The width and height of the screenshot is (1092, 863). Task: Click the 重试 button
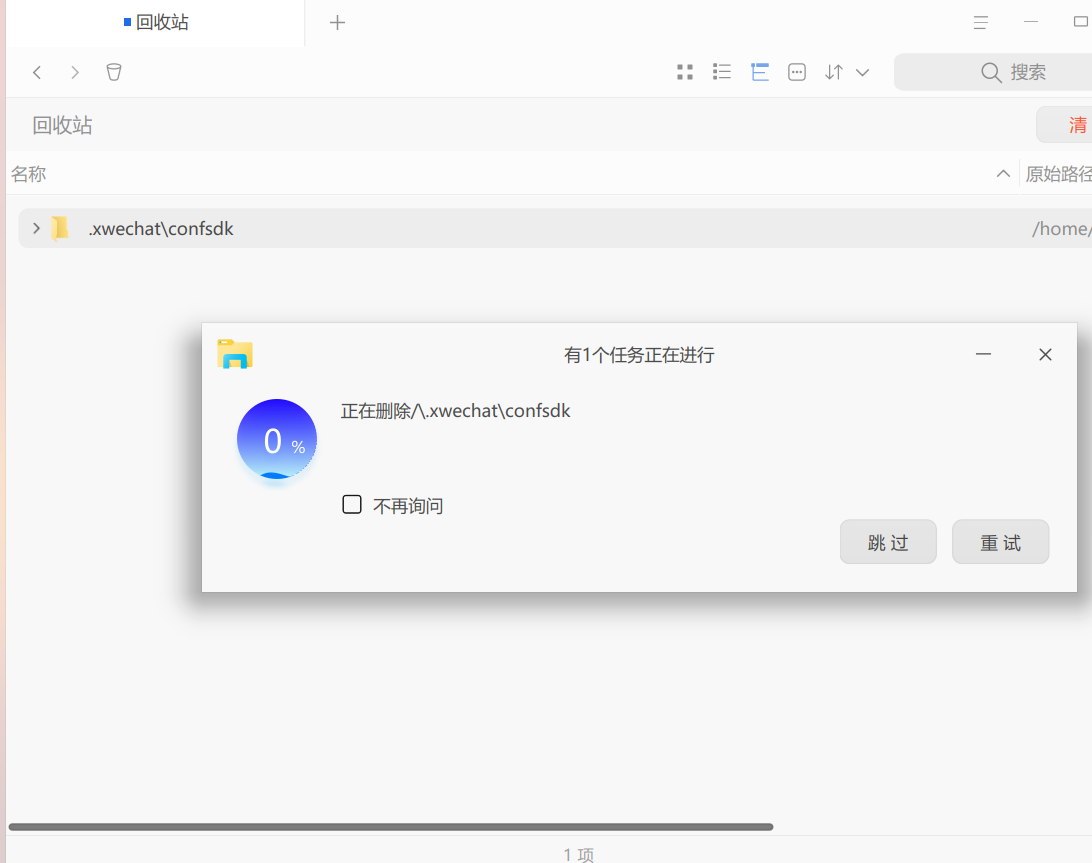[1000, 542]
